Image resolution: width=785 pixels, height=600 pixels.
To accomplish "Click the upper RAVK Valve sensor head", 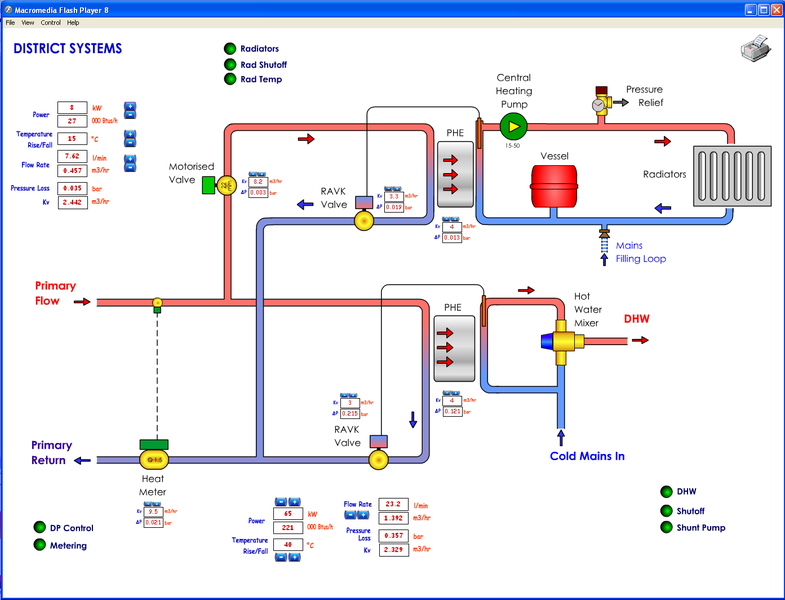I will click(x=364, y=202).
